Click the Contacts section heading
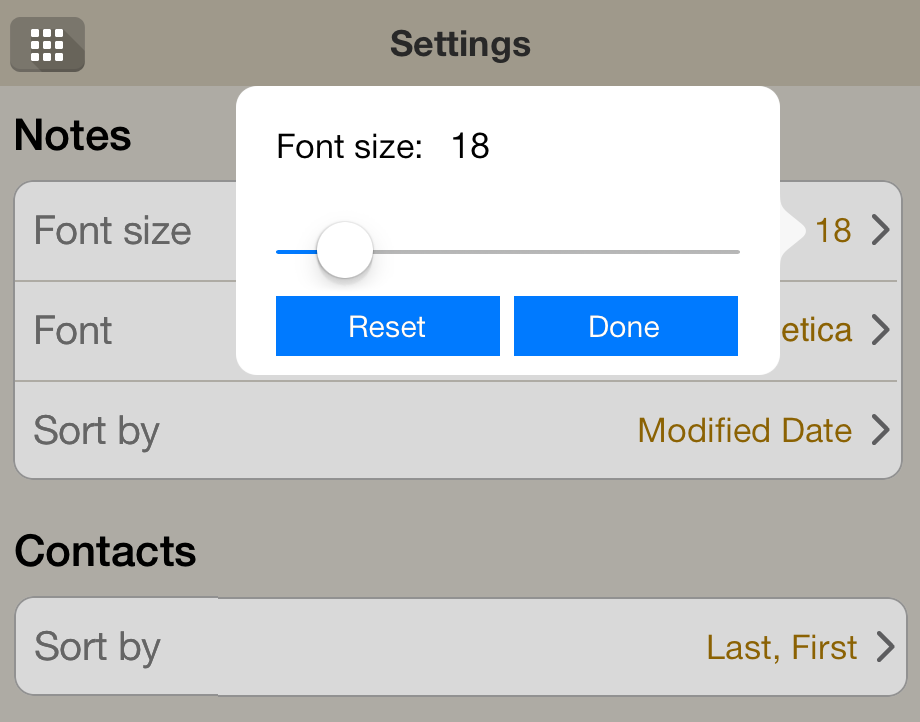 (106, 551)
